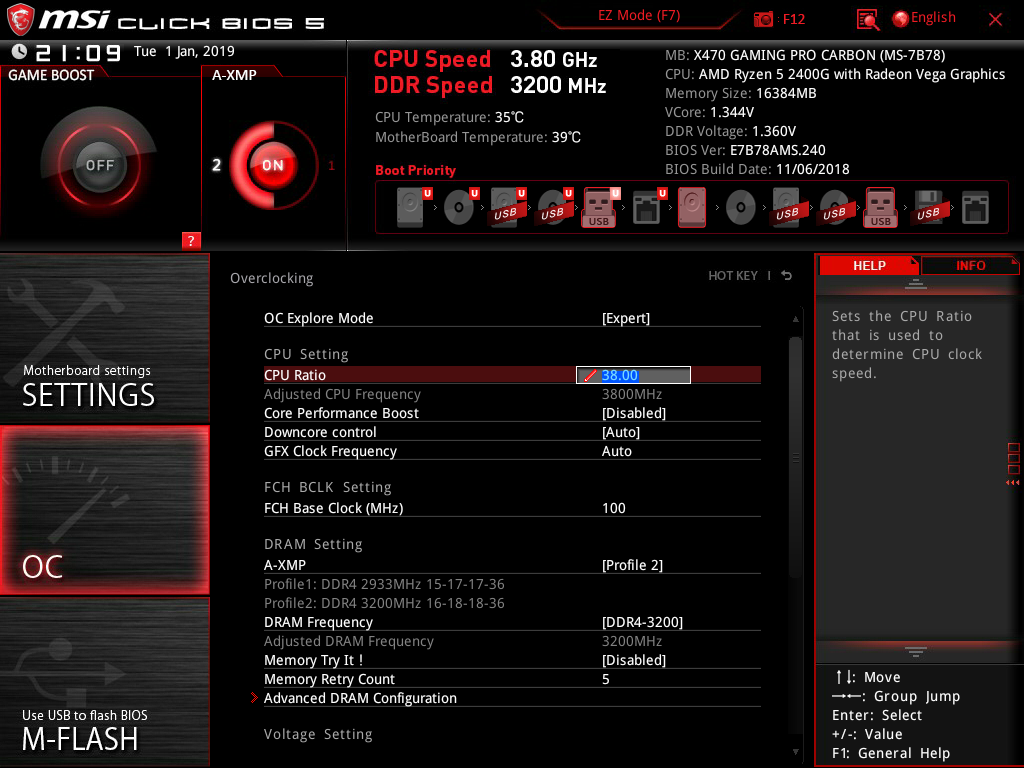Open the M-FLASH BIOS flashing section
Screen dimensions: 1024x768
[104, 682]
